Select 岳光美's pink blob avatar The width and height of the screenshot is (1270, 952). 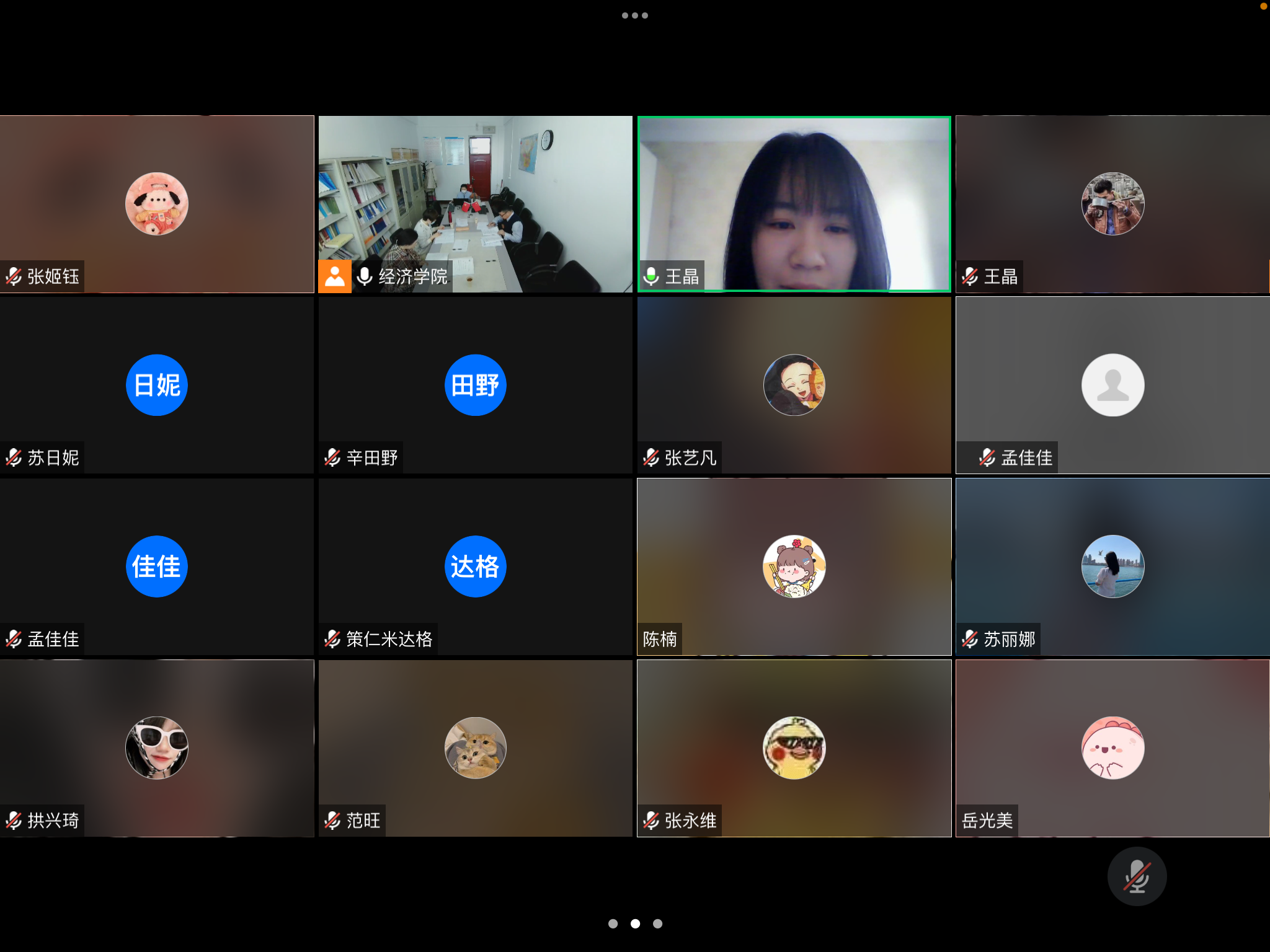click(1113, 748)
